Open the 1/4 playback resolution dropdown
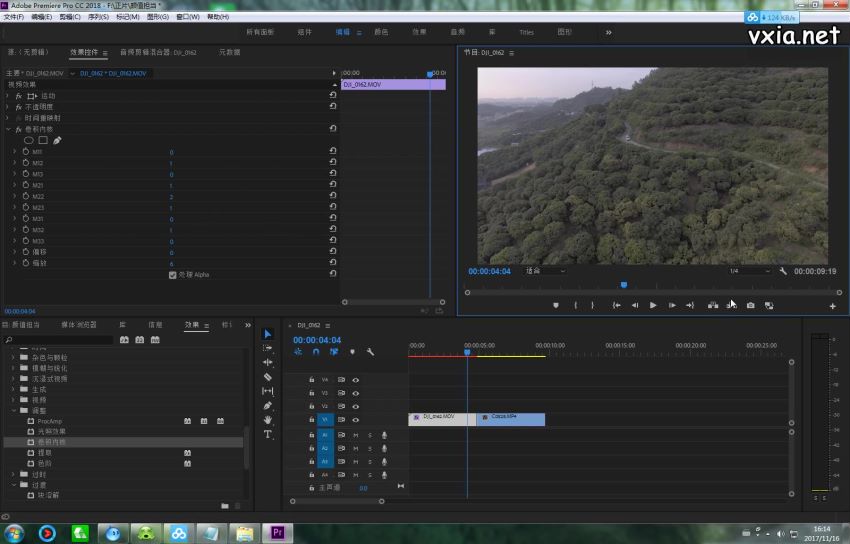 pyautogui.click(x=748, y=271)
